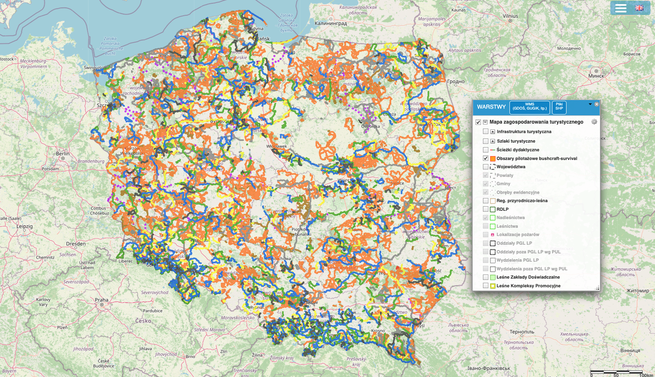Open settings gear for Mapa zagospodarowania turystycznego
Viewport: 655px width, 377px height.
click(x=594, y=122)
